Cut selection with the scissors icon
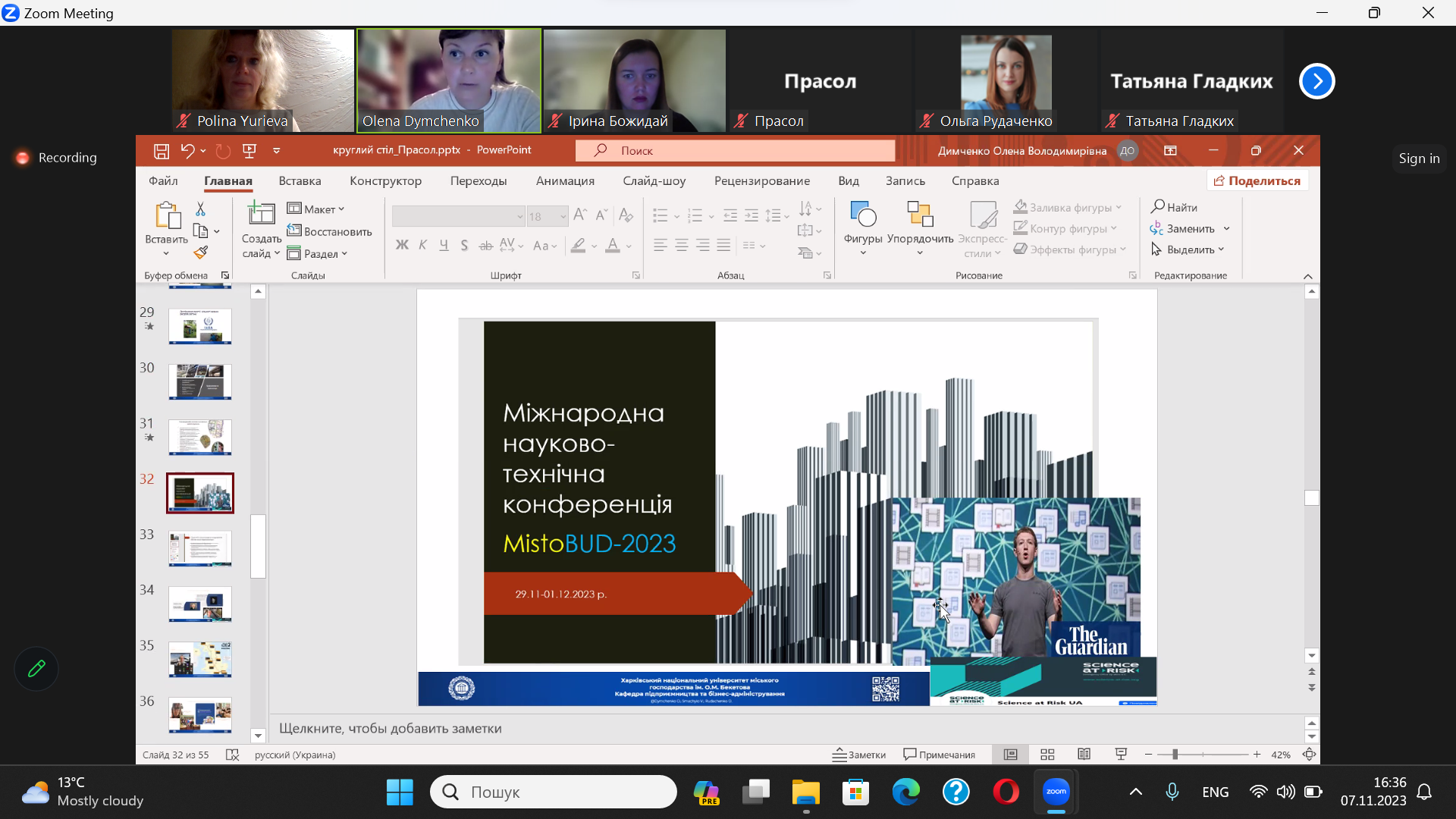The image size is (1456, 819). coord(200,209)
